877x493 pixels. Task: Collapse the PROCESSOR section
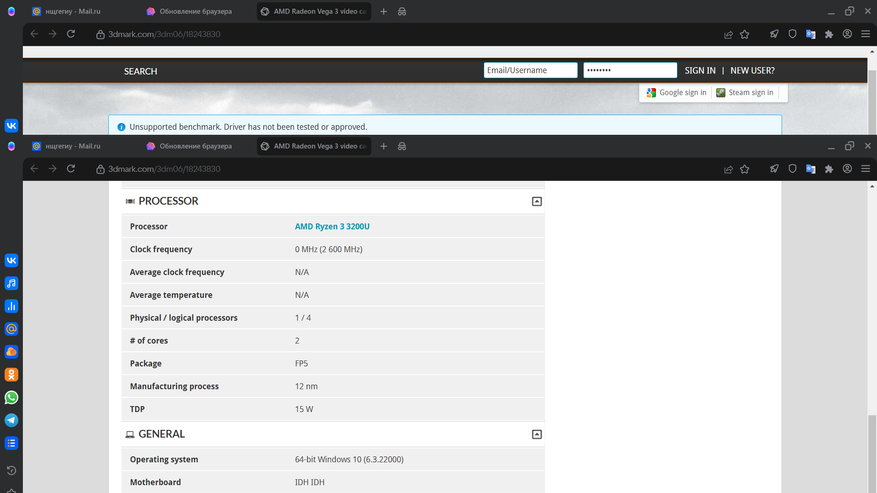click(x=536, y=201)
